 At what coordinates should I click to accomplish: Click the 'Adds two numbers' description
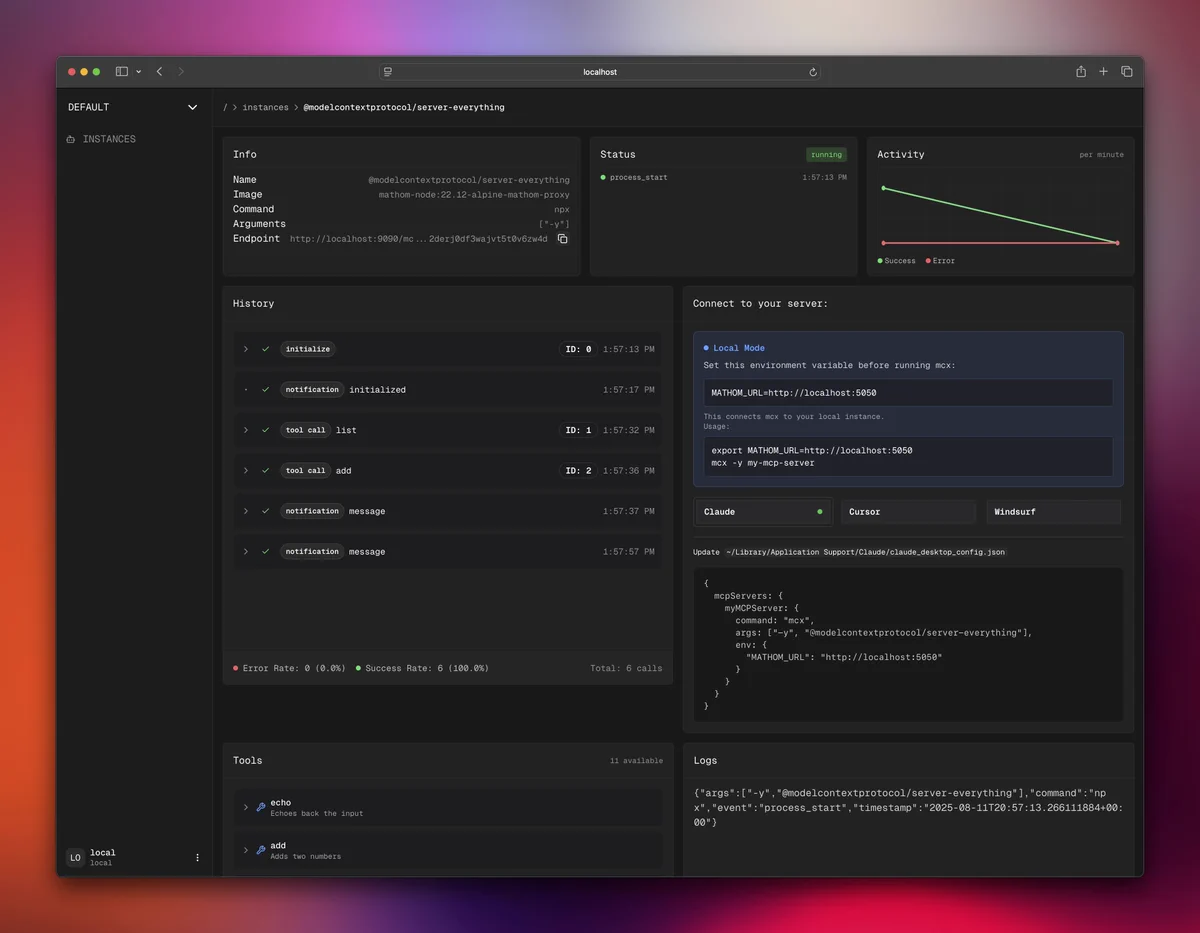point(305,857)
